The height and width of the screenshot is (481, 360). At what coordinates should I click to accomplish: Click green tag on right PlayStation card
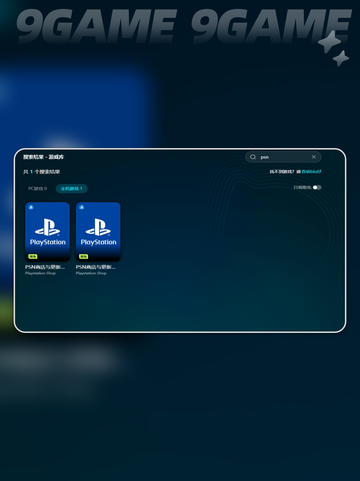(83, 256)
